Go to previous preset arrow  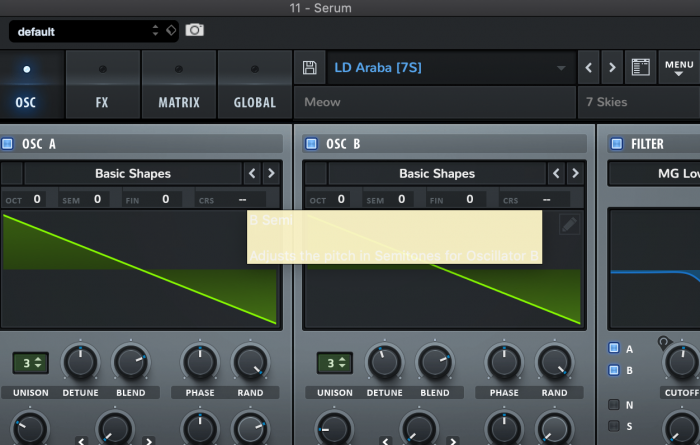[588, 68]
